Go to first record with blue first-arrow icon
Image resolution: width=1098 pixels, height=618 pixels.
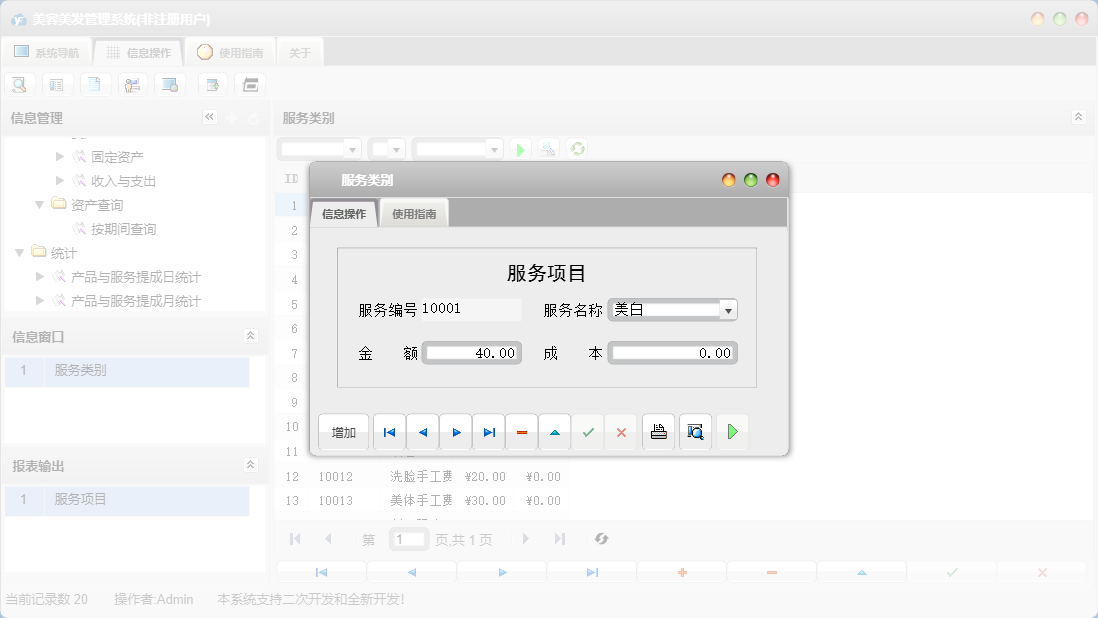pyautogui.click(x=390, y=432)
